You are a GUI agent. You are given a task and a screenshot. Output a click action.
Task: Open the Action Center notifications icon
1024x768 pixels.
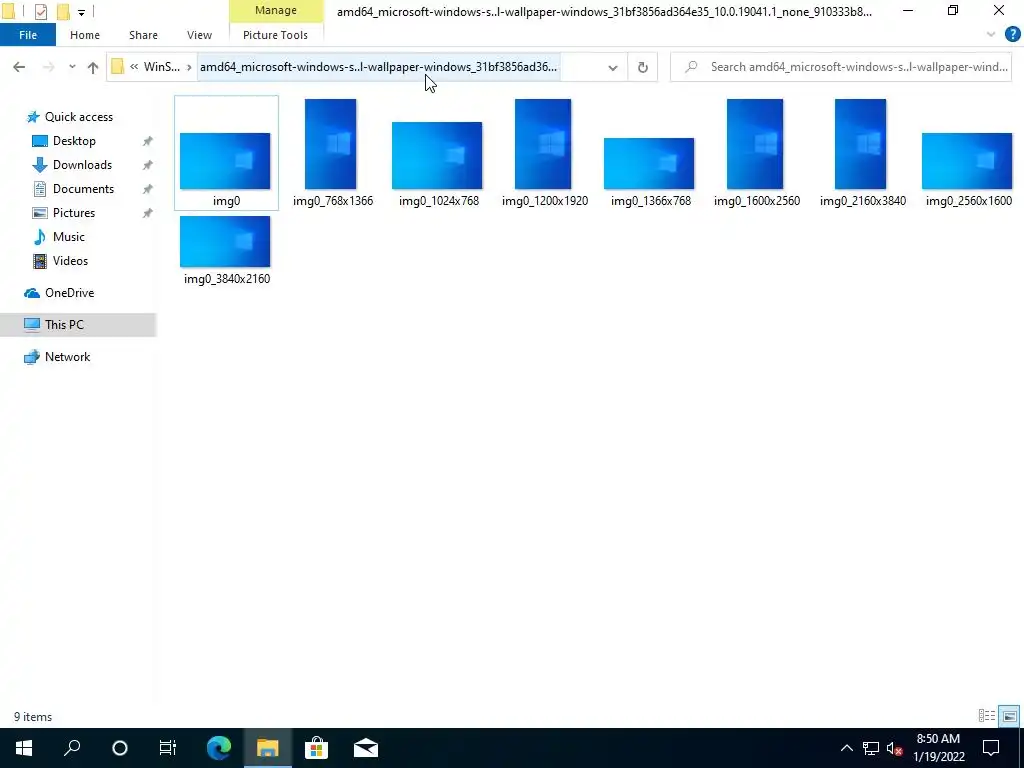(x=991, y=748)
